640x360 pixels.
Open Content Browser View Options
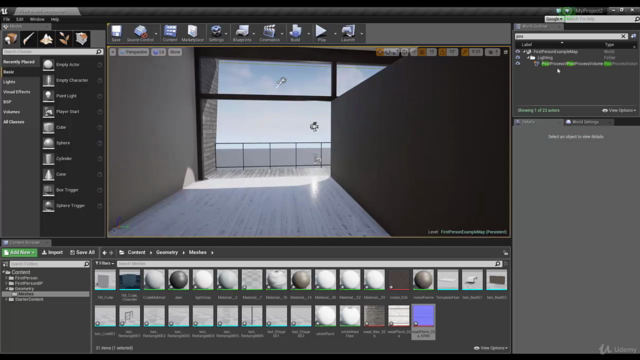coord(491,348)
